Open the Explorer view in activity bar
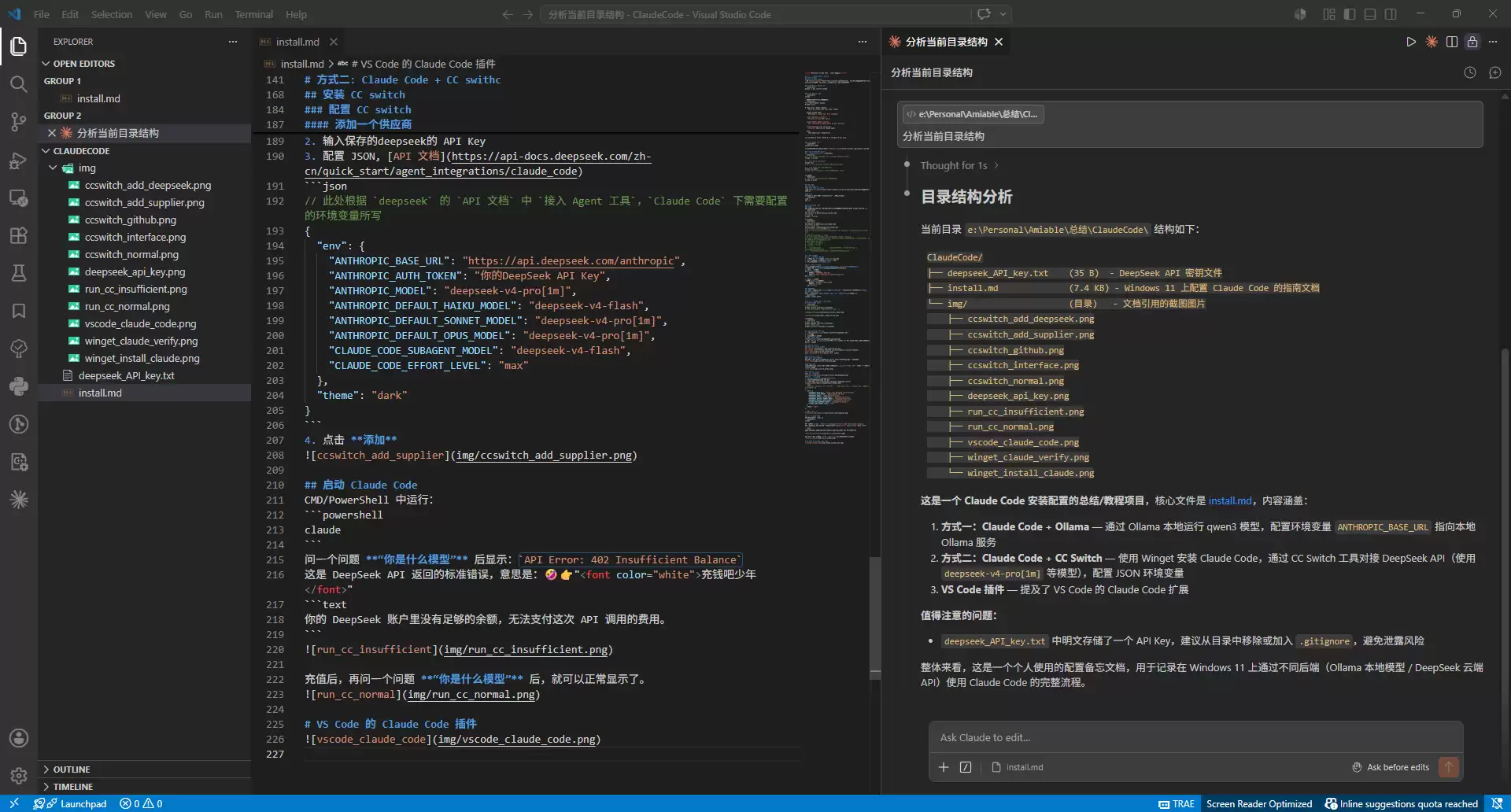The height and width of the screenshot is (812, 1511). click(19, 46)
